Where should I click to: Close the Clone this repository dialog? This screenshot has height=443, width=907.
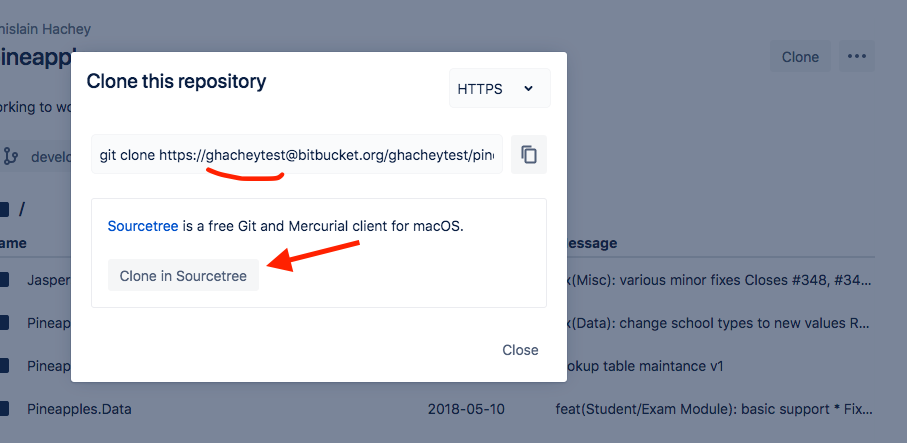click(520, 350)
